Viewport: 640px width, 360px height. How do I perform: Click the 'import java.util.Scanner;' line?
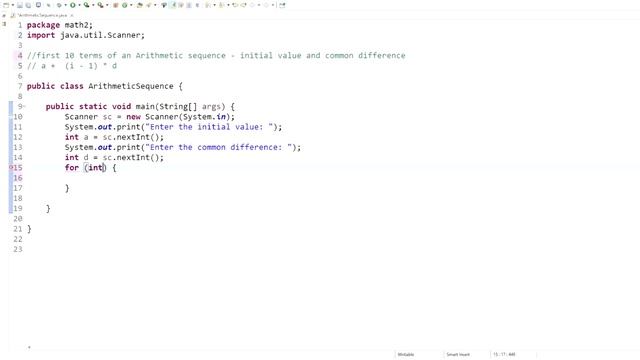coord(86,35)
